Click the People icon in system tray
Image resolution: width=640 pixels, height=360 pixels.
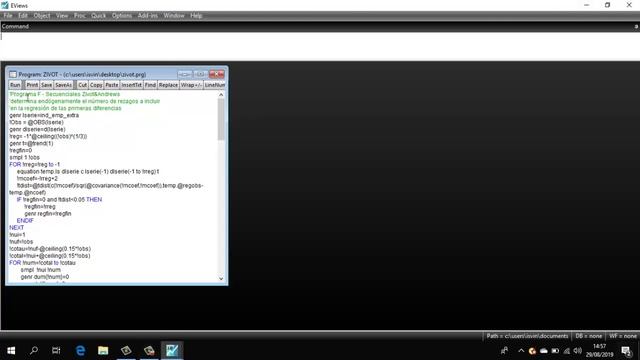504,351
